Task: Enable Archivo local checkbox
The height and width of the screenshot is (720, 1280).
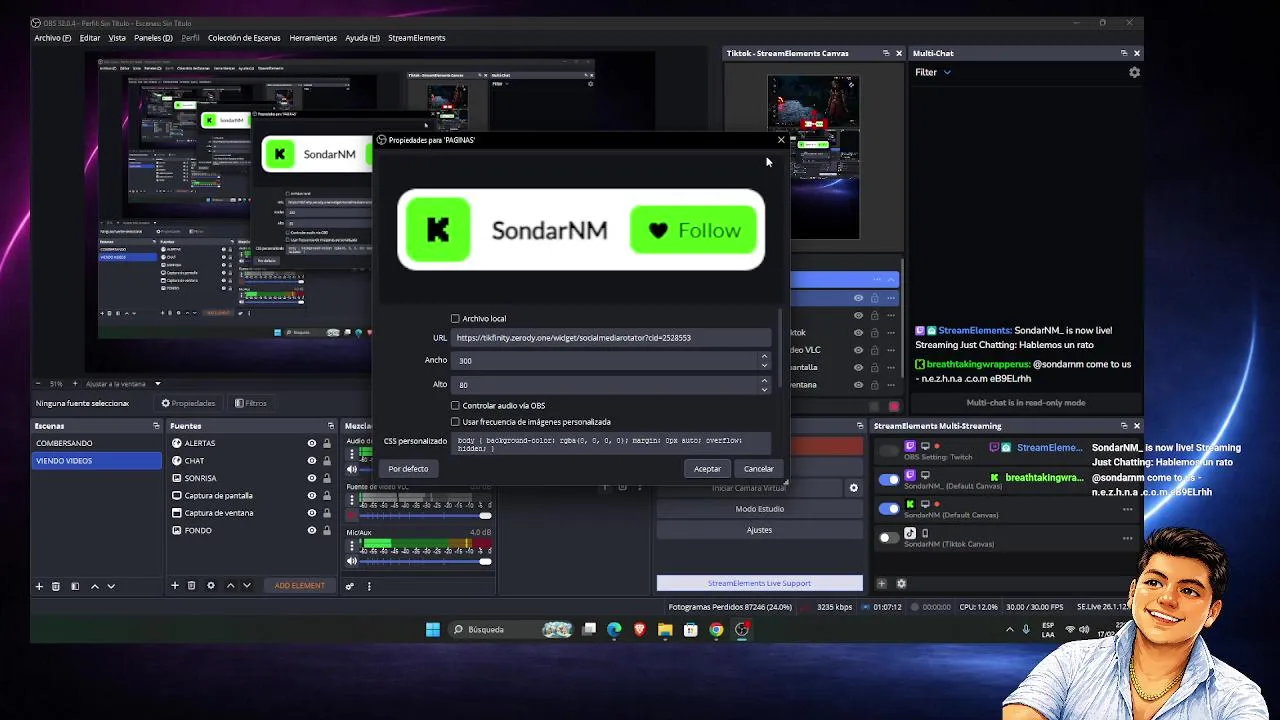Action: point(455,319)
